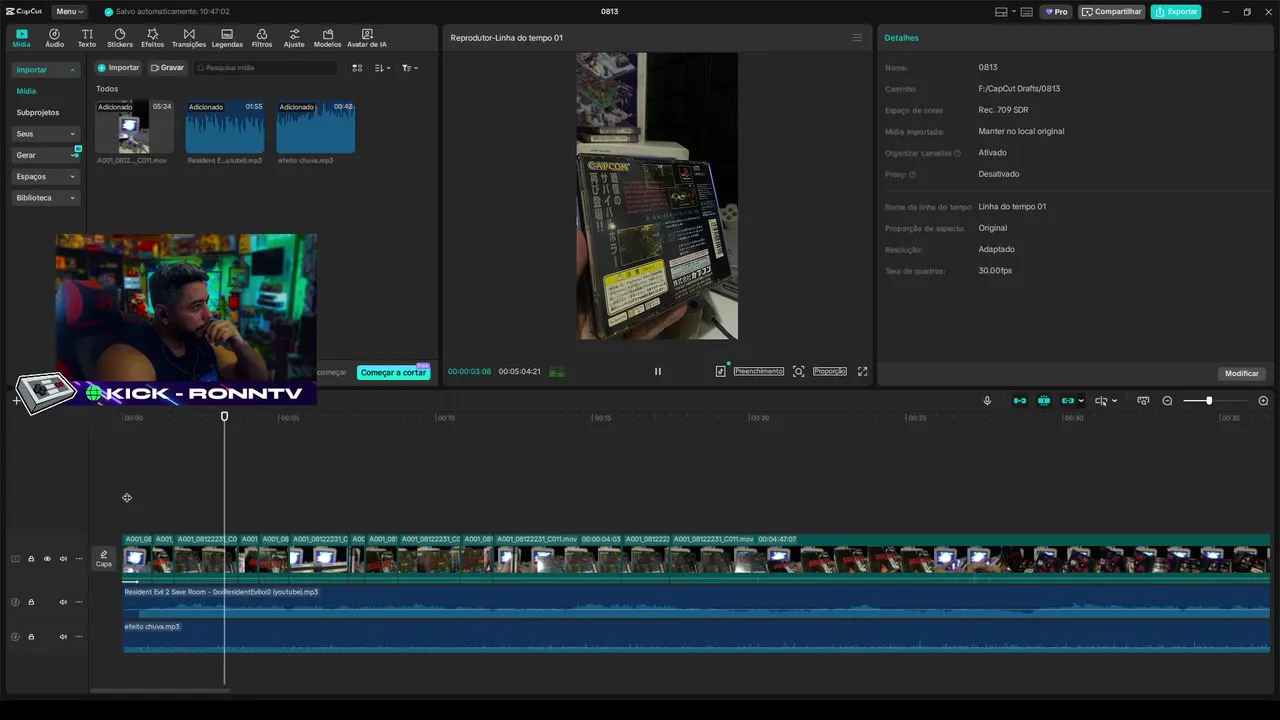Focus the Pesquisar mídia search field
This screenshot has width=1280, height=720.
point(266,68)
